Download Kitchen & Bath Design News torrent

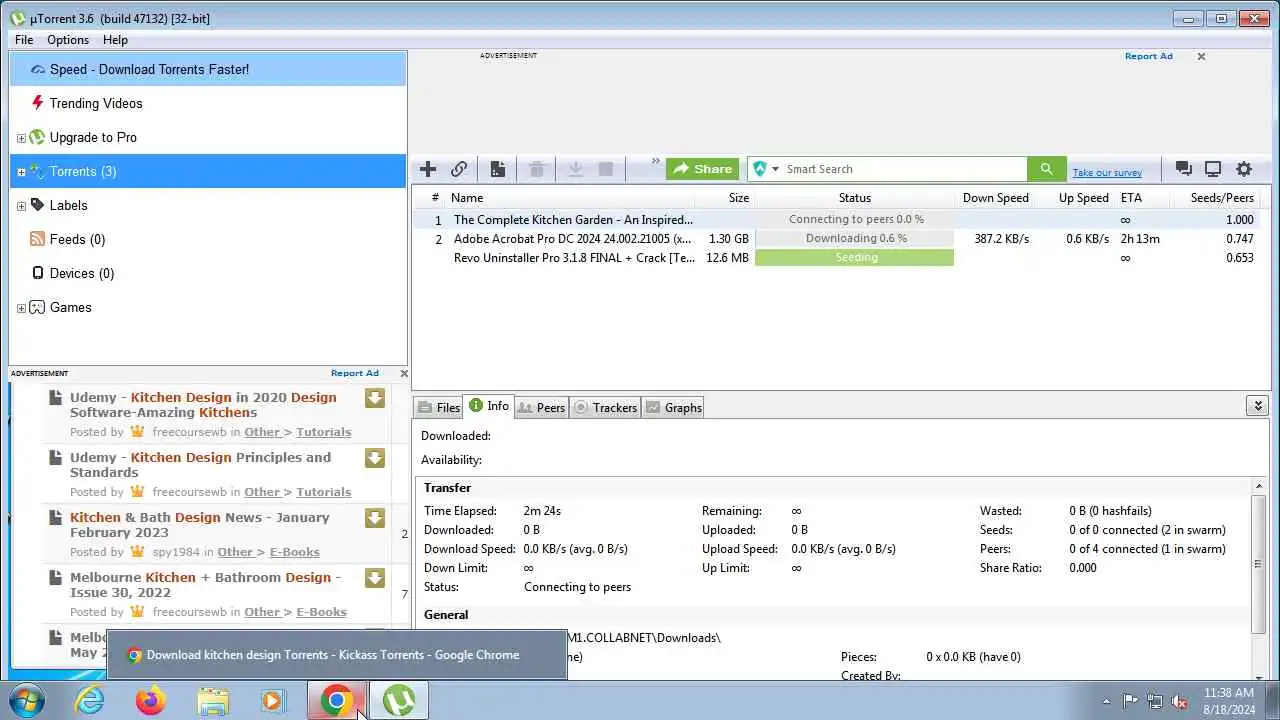[x=375, y=518]
